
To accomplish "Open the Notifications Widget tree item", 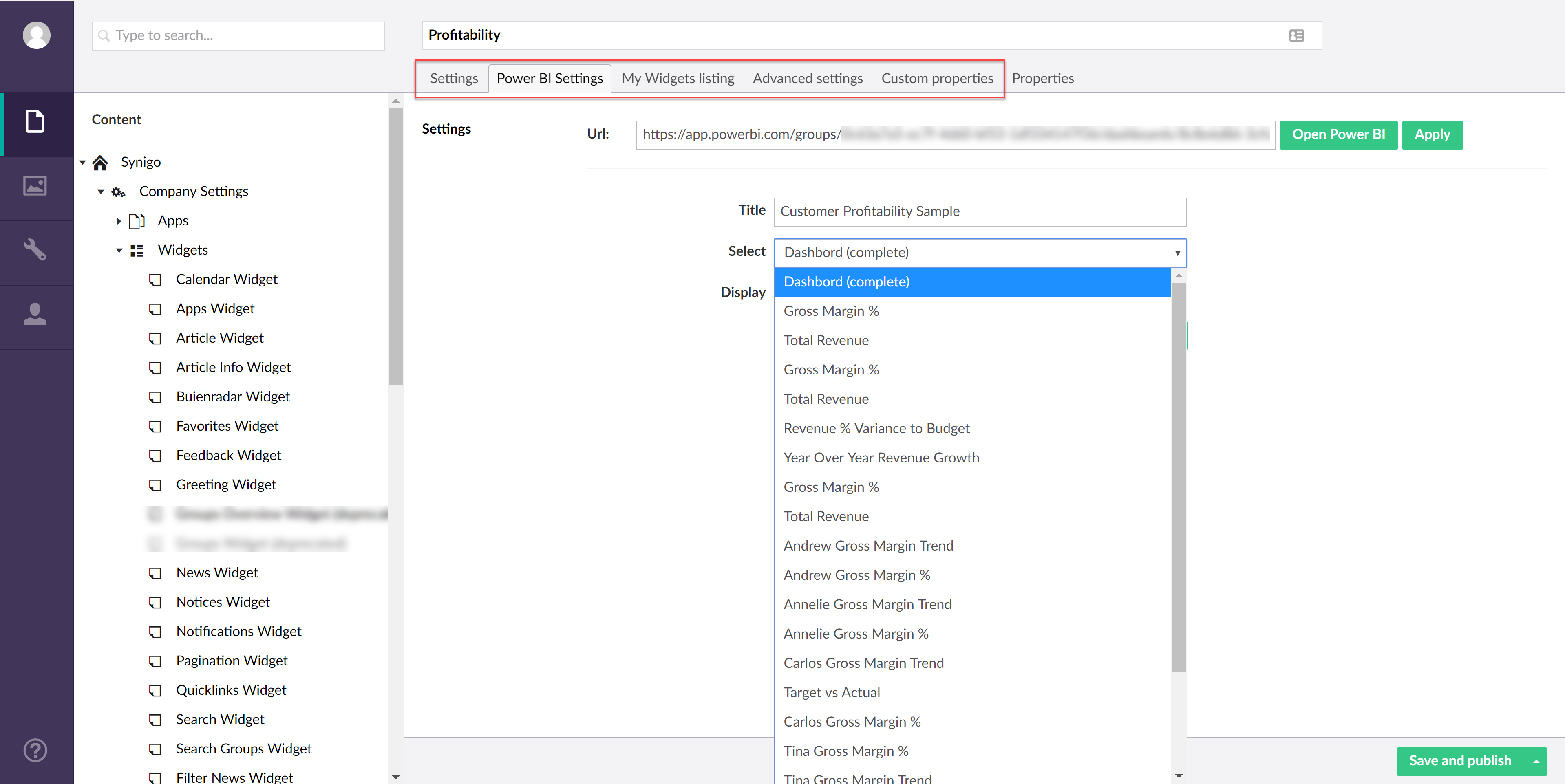I will point(239,632).
